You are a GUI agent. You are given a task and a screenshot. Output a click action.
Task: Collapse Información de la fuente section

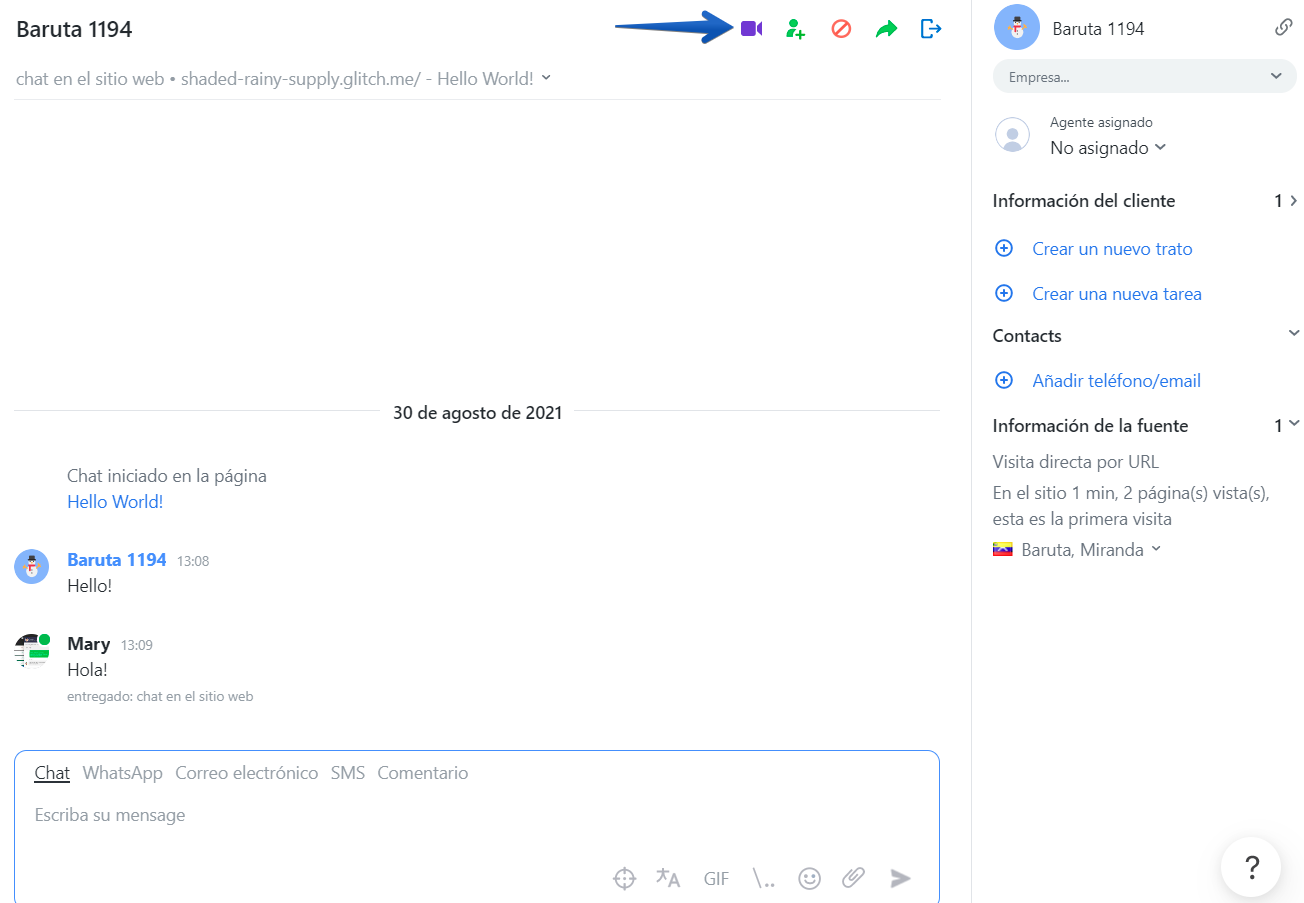pyautogui.click(x=1294, y=423)
